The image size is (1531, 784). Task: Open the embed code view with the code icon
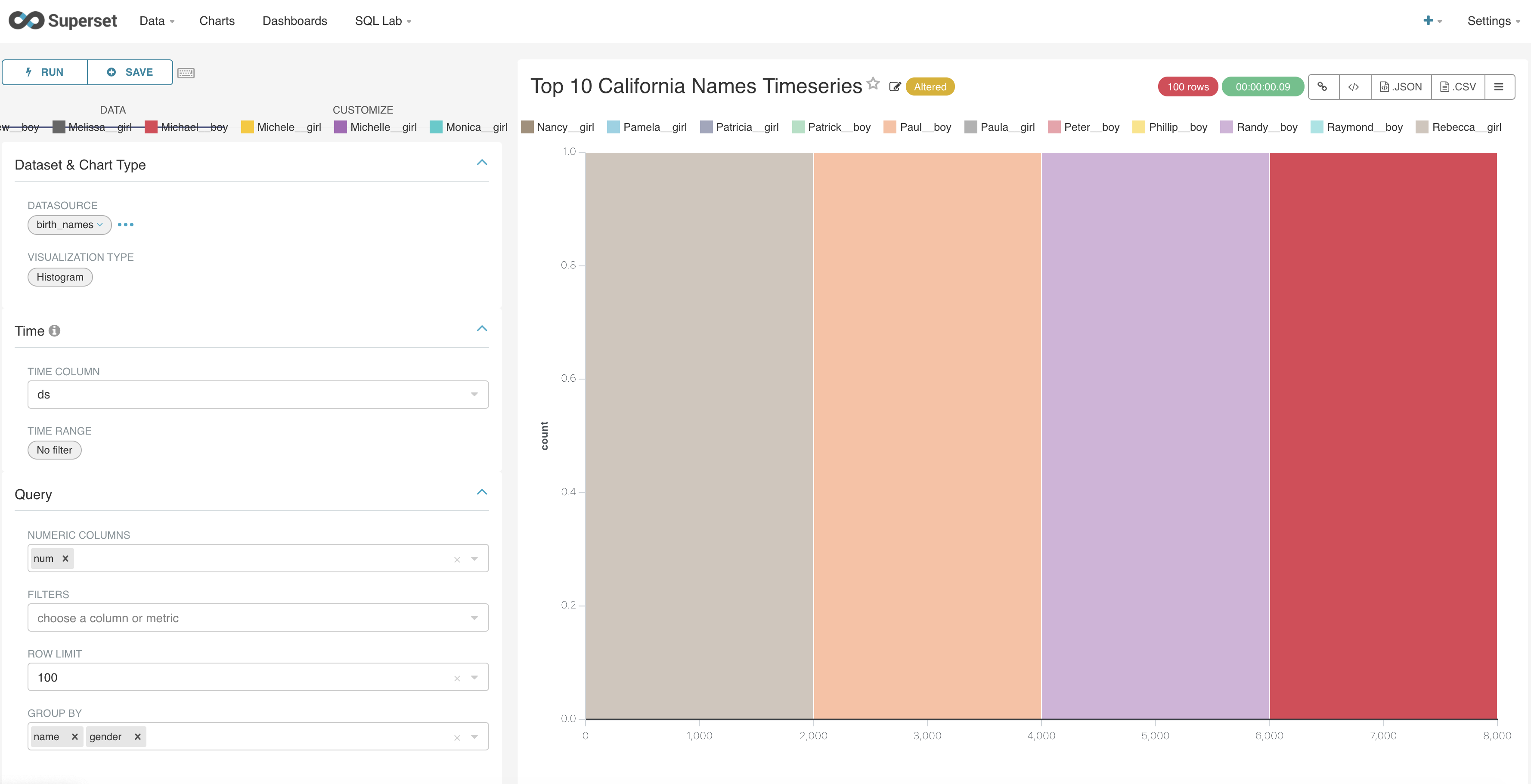[x=1355, y=87]
